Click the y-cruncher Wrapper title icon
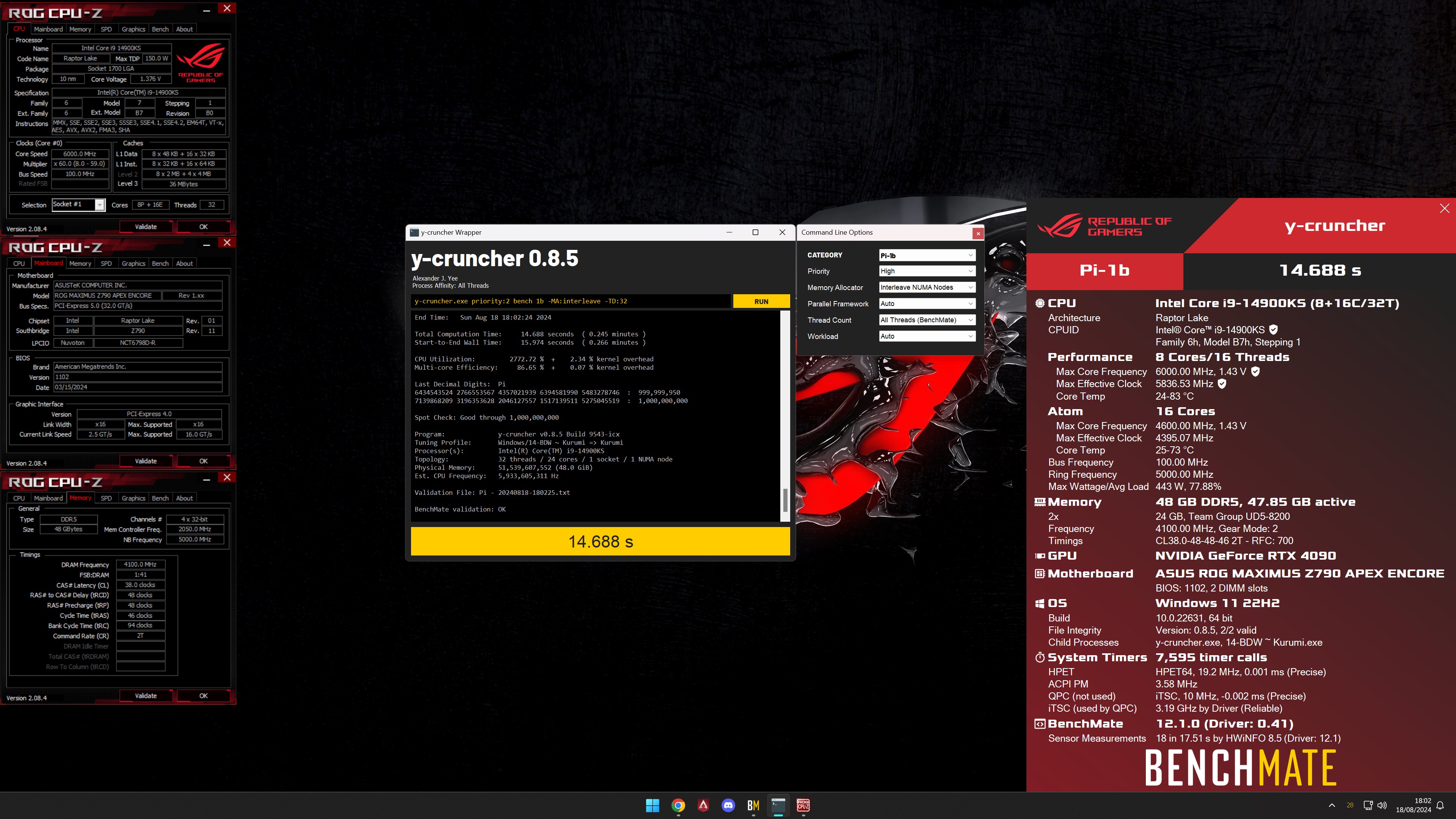The image size is (1456, 819). pos(414,232)
